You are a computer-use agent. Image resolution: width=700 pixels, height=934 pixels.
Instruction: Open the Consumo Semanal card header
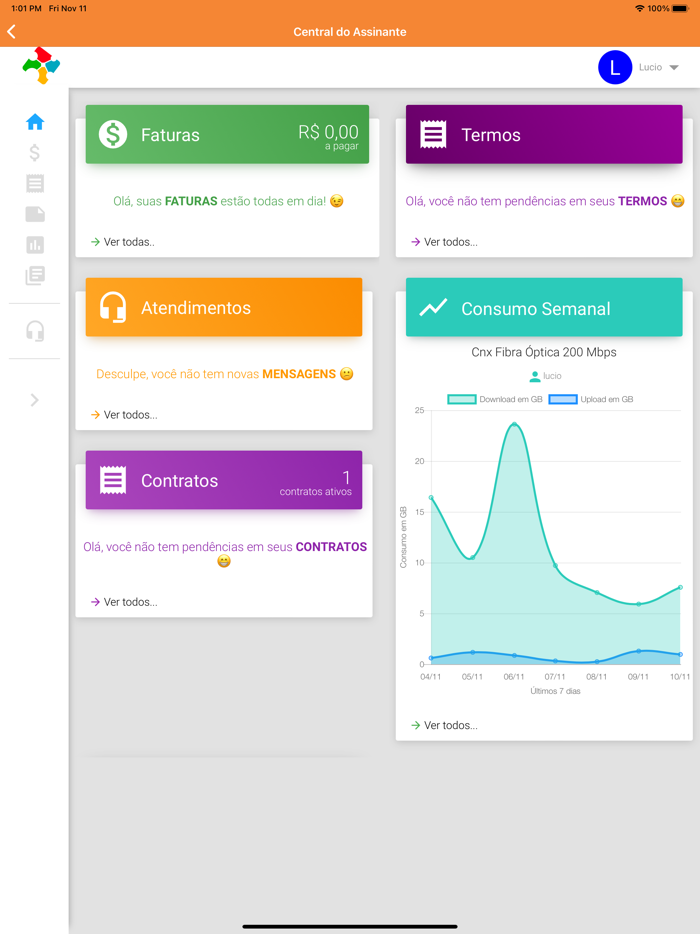point(544,307)
